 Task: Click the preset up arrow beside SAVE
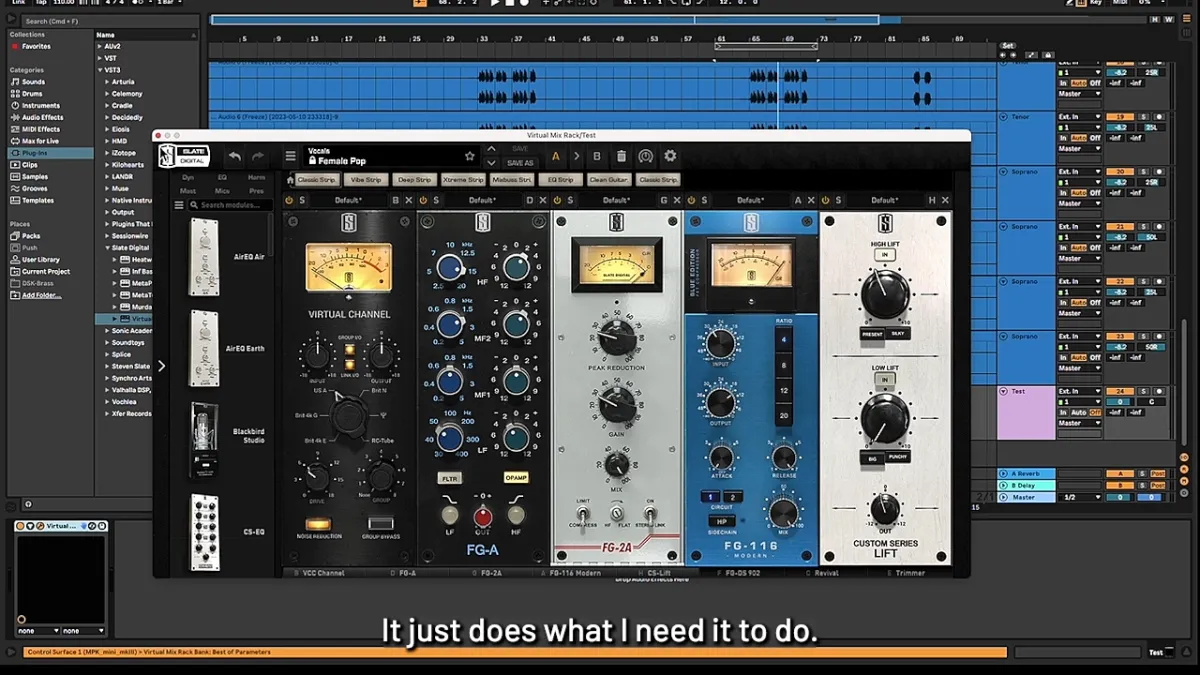[x=491, y=149]
